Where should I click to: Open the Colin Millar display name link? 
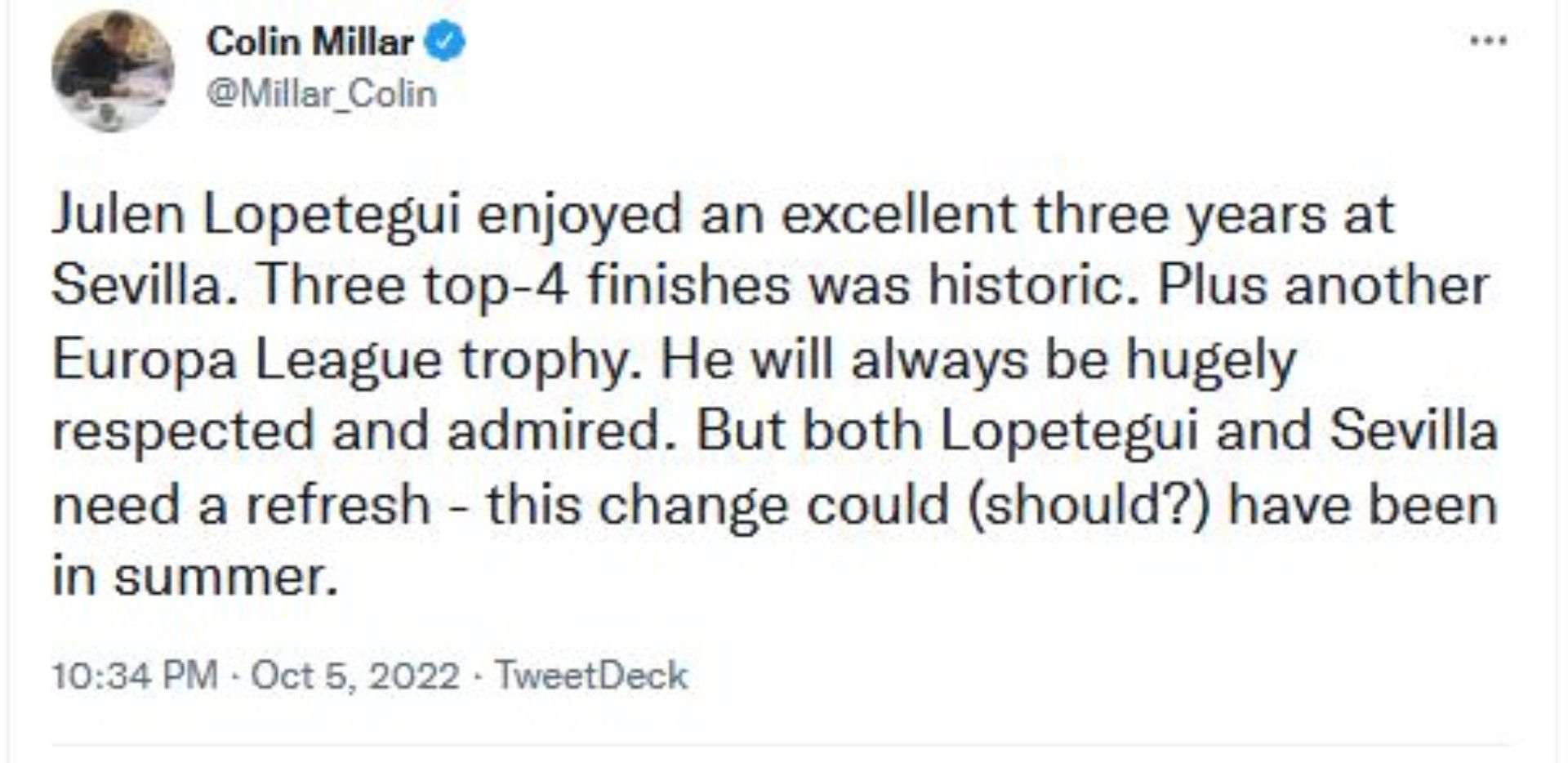(310, 42)
